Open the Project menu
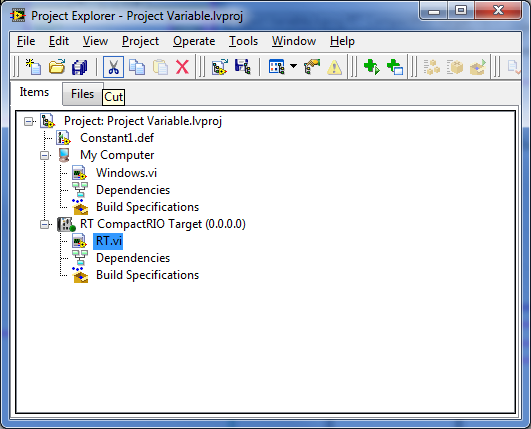This screenshot has height=429, width=531. coord(141,41)
